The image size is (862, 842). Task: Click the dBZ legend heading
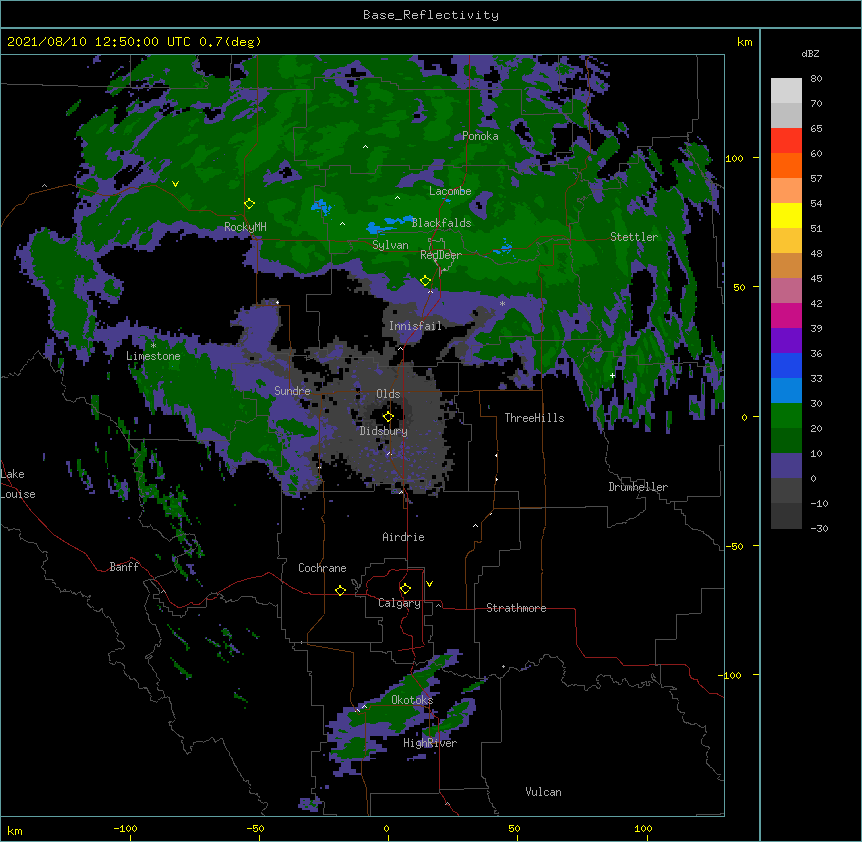[810, 53]
